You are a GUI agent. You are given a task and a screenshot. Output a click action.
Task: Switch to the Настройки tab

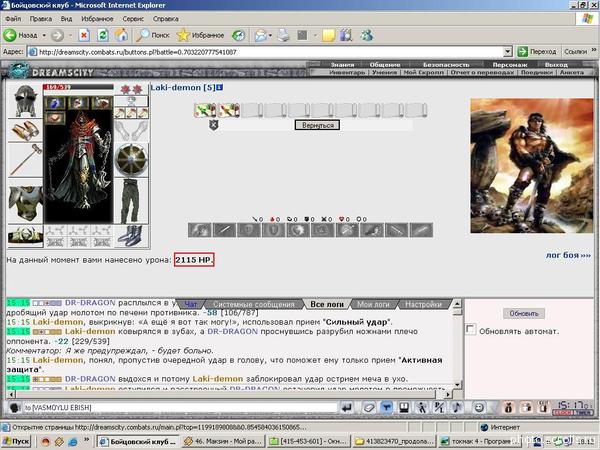click(424, 304)
